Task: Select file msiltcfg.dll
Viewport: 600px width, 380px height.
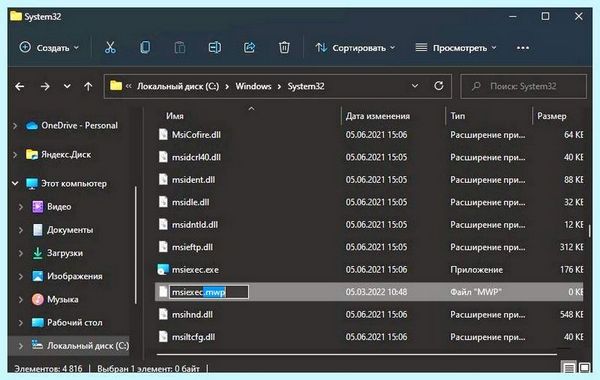Action: click(x=193, y=337)
